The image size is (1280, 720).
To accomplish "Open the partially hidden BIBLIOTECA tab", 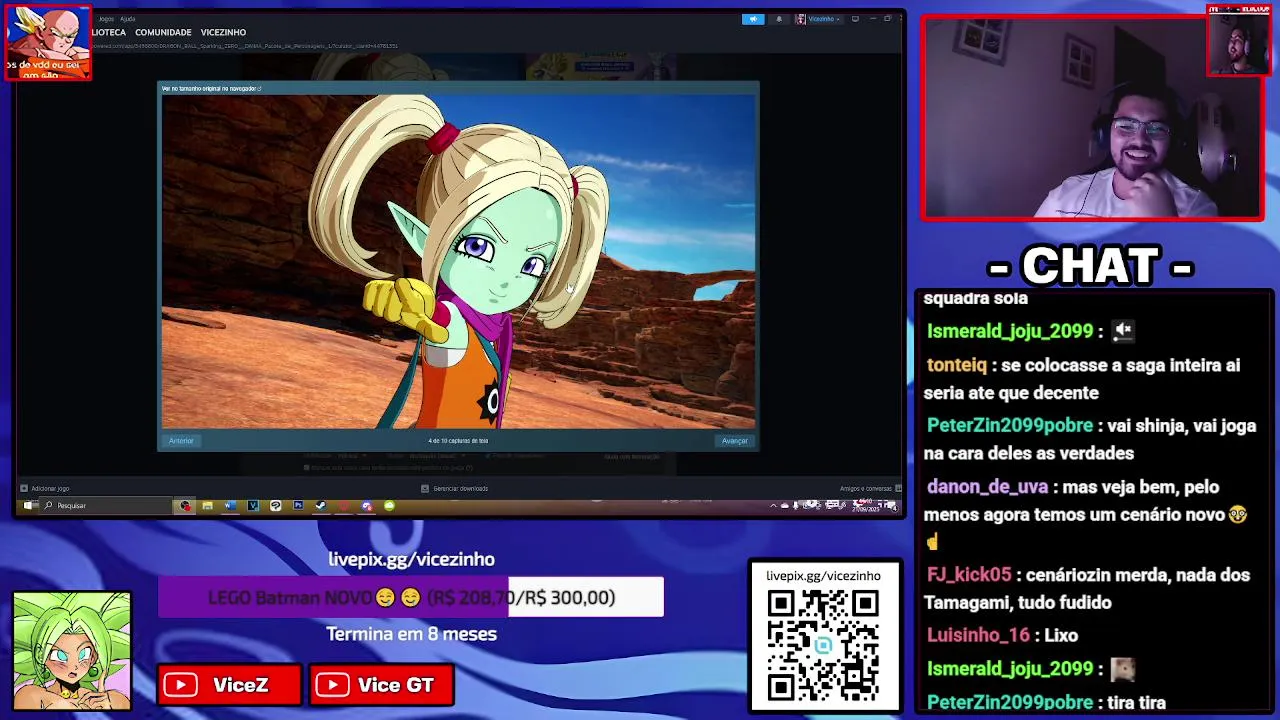I will (x=109, y=33).
